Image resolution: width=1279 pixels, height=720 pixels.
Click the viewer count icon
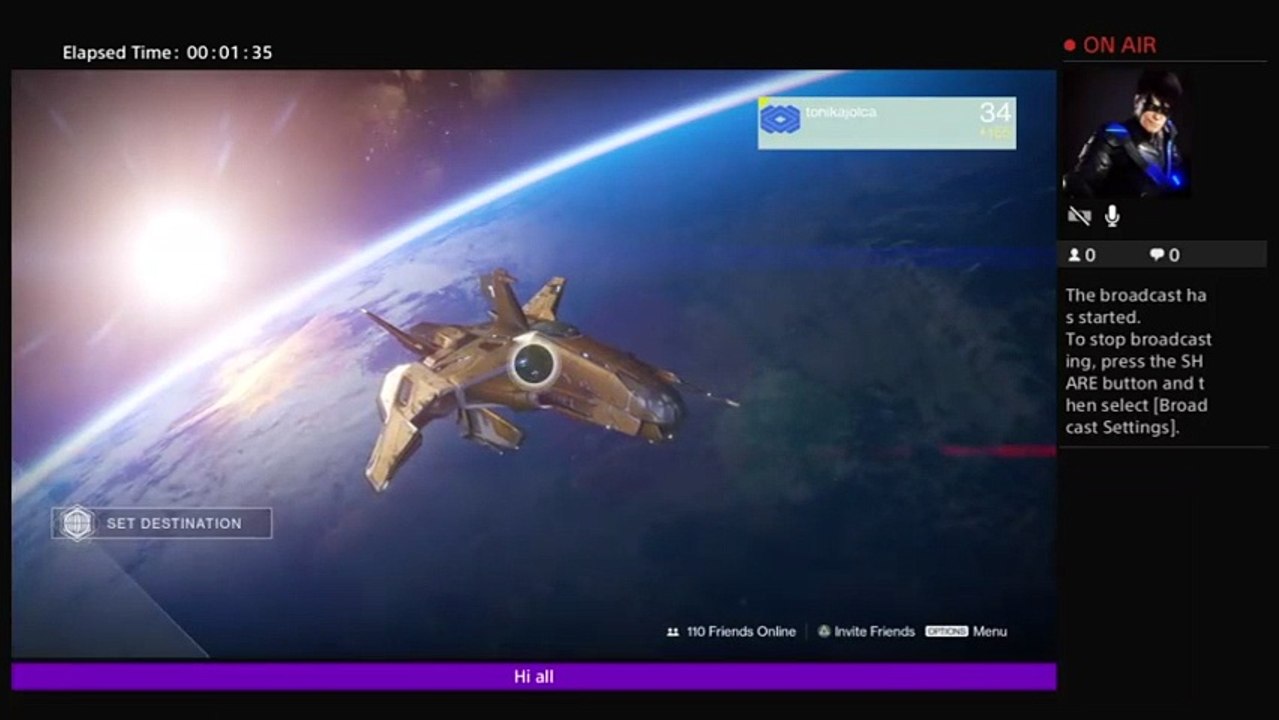tap(1074, 255)
